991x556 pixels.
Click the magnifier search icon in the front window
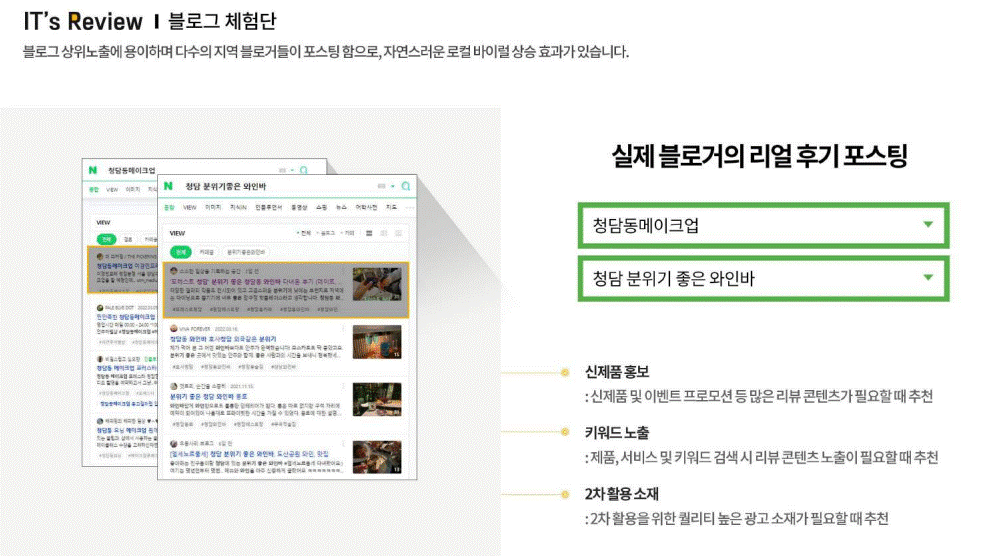[406, 186]
